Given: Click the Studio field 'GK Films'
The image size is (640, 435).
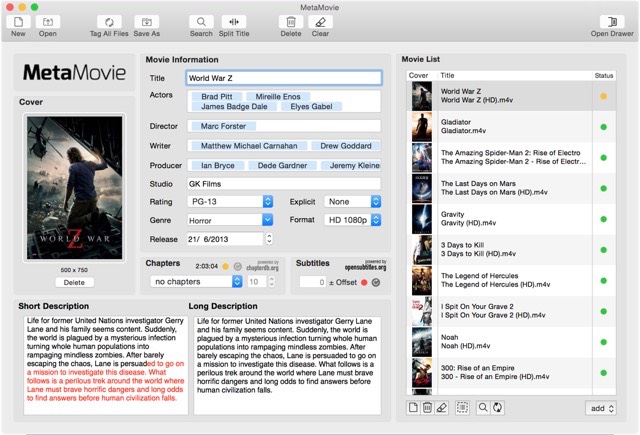Looking at the screenshot, I should pos(284,184).
